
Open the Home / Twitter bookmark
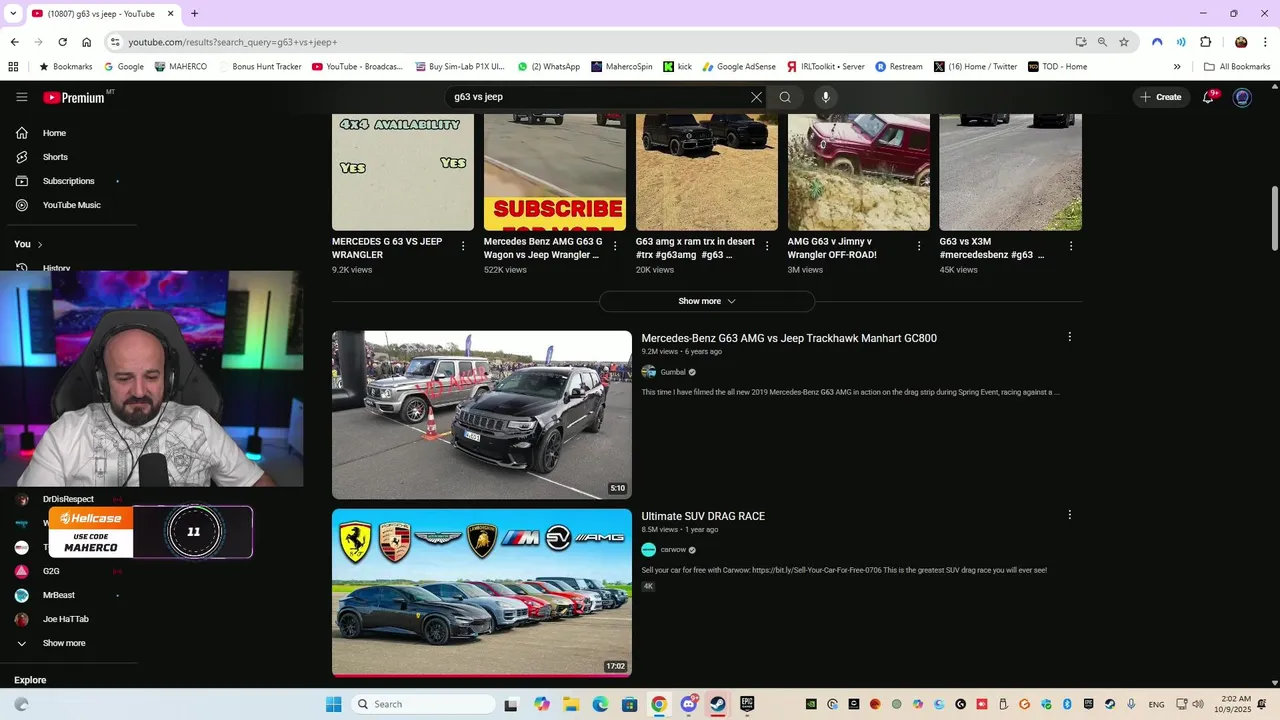point(976,67)
